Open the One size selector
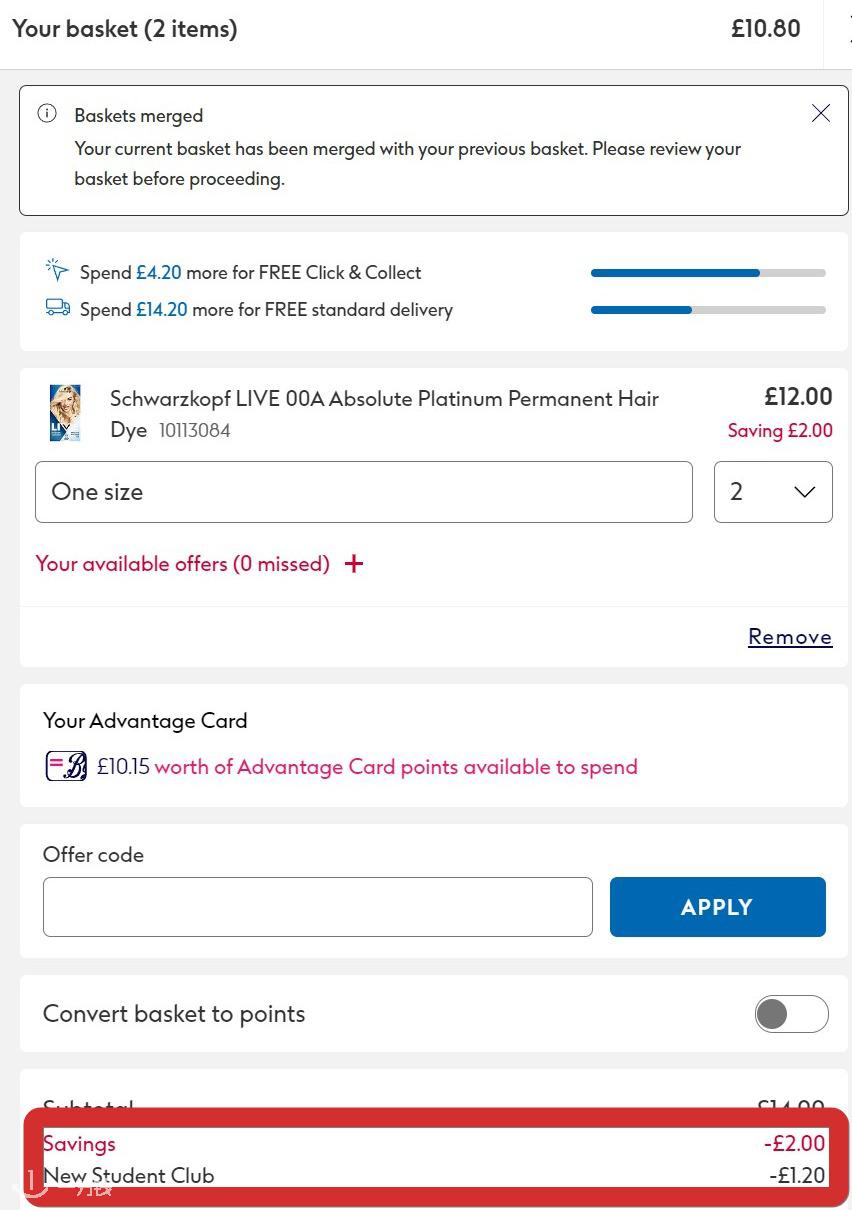 click(x=364, y=492)
